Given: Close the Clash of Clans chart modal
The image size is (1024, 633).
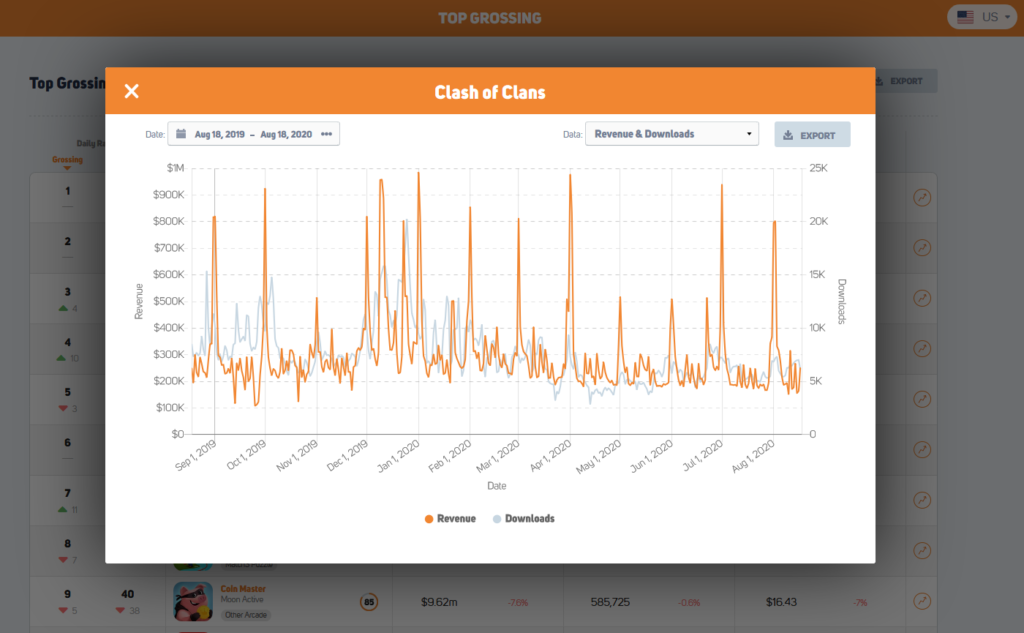Looking at the screenshot, I should (131, 91).
